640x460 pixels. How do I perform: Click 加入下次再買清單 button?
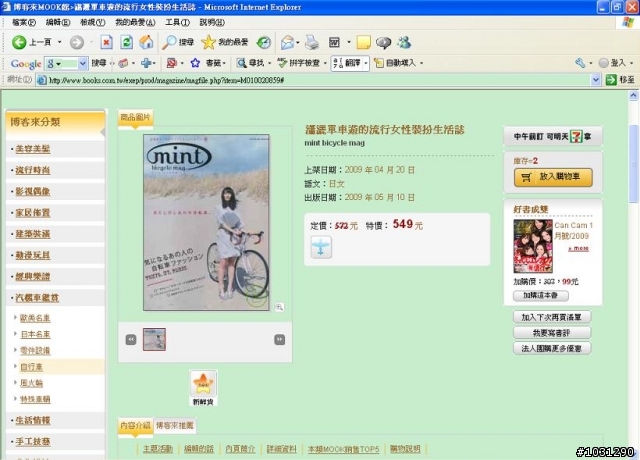(x=551, y=317)
